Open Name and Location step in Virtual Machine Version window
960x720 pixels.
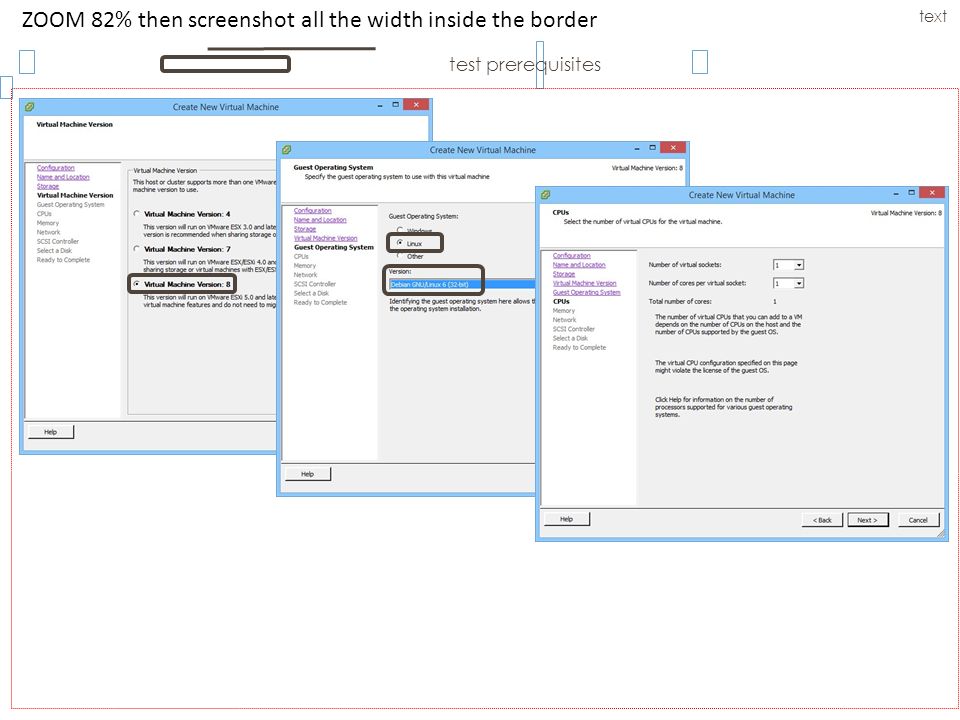(x=62, y=176)
